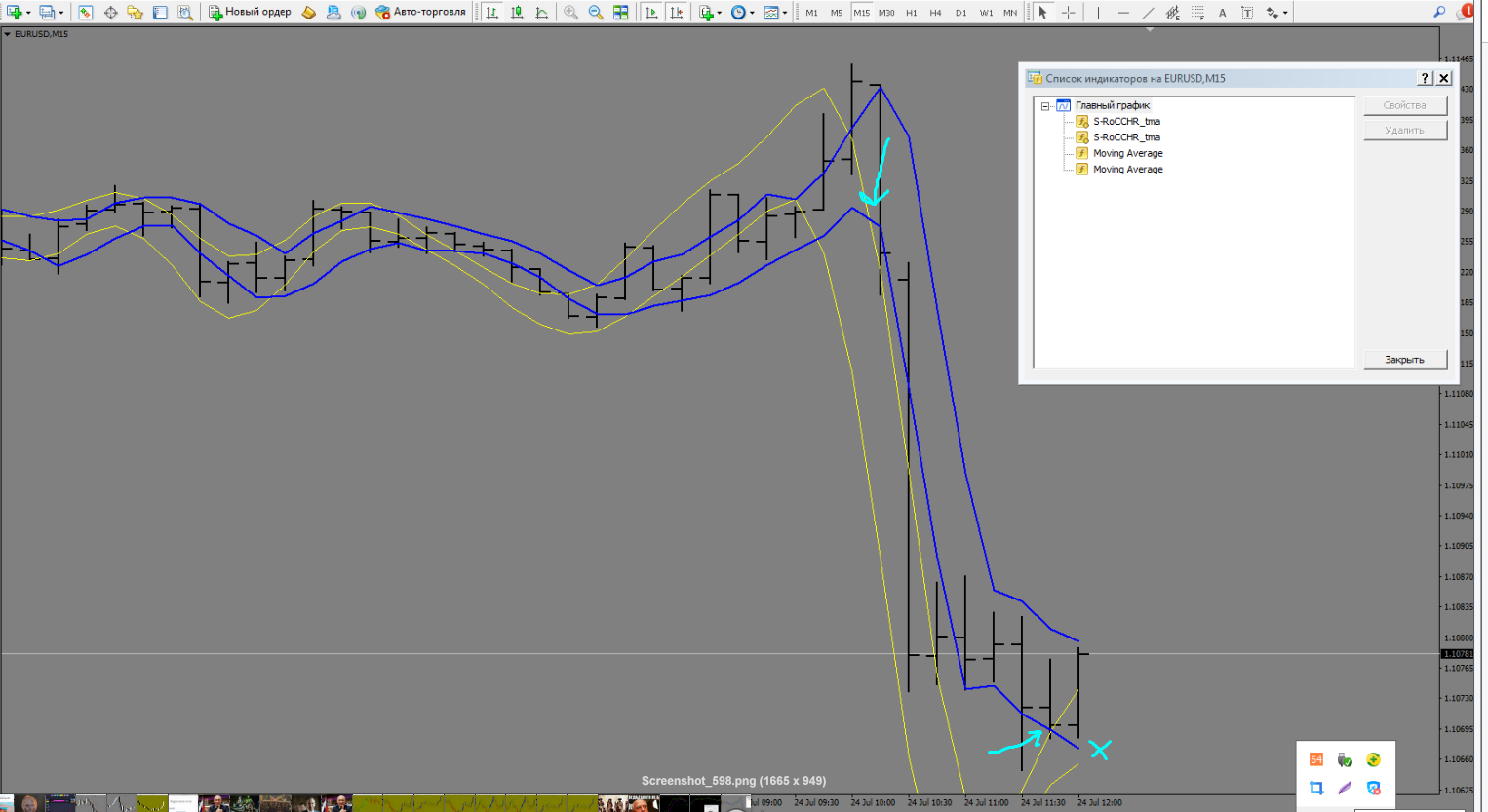Enable chart shift toggle
1488x812 pixels.
[x=676, y=13]
